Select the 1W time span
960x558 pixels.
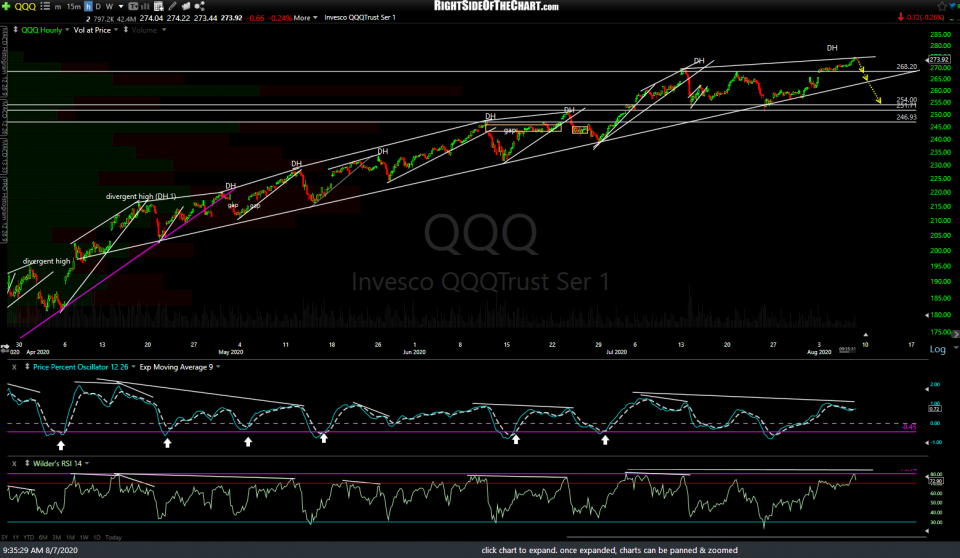click(x=84, y=537)
